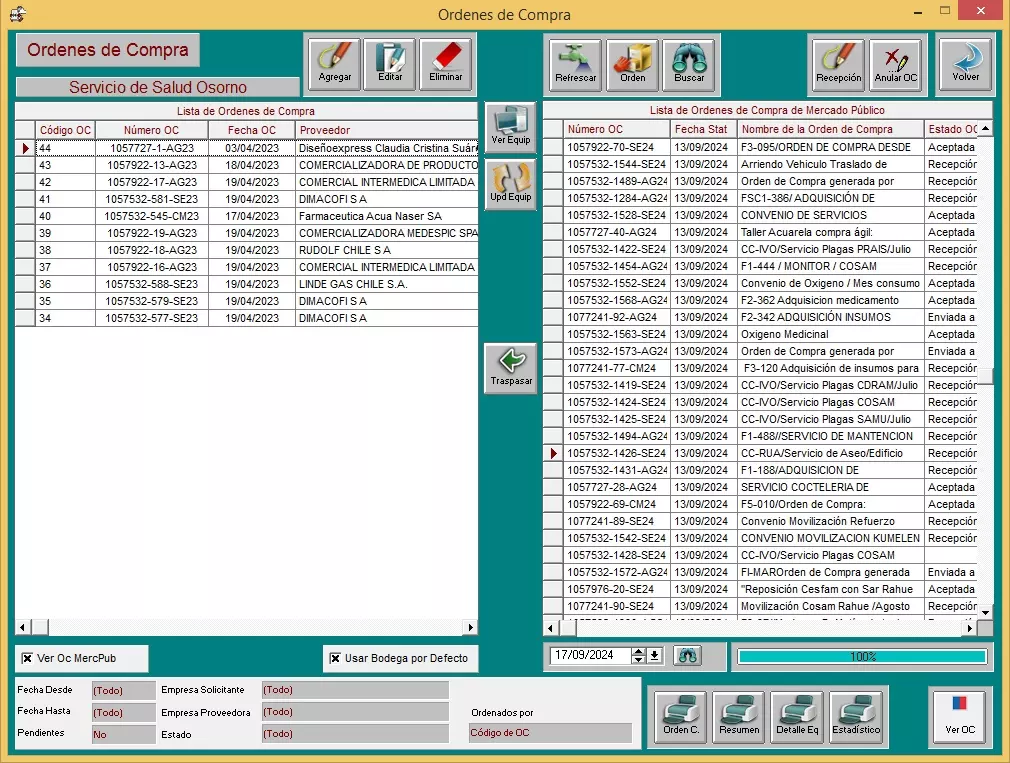Viewport: 1010px width, 763px height.
Task: Open the Fecha Desde dropdown
Action: 120,689
